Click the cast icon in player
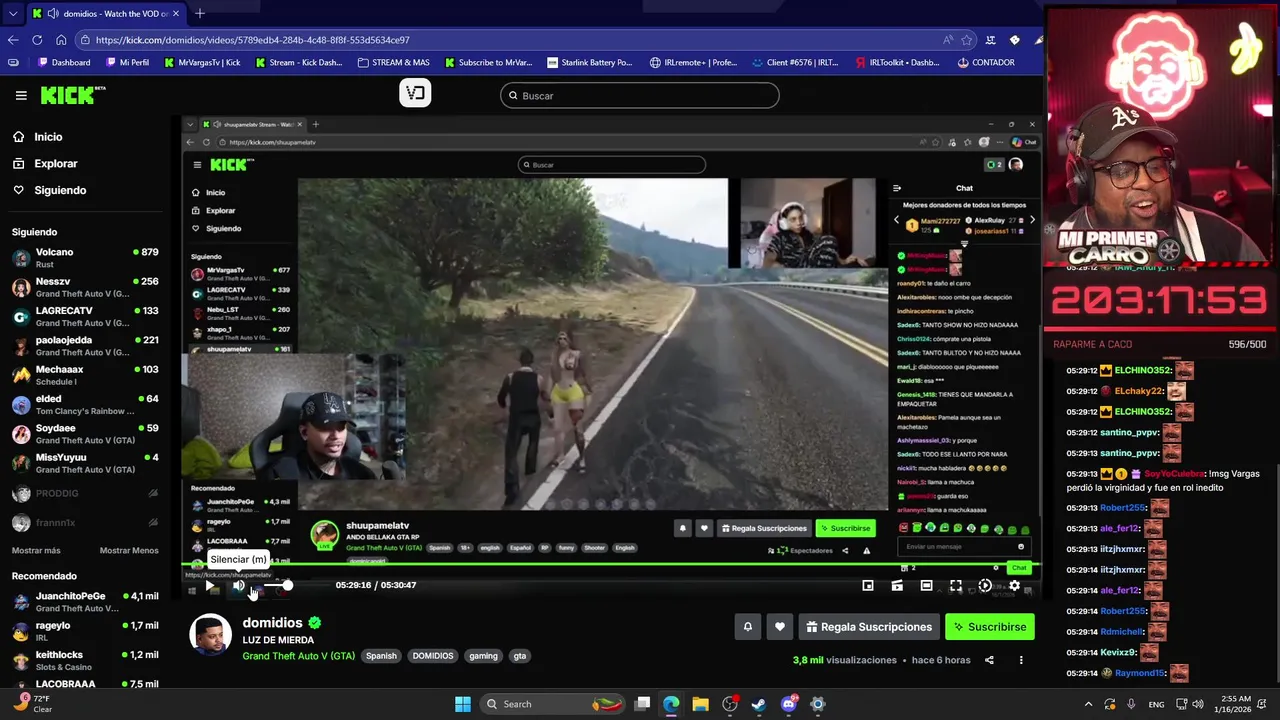Image resolution: width=1280 pixels, height=720 pixels. (897, 586)
